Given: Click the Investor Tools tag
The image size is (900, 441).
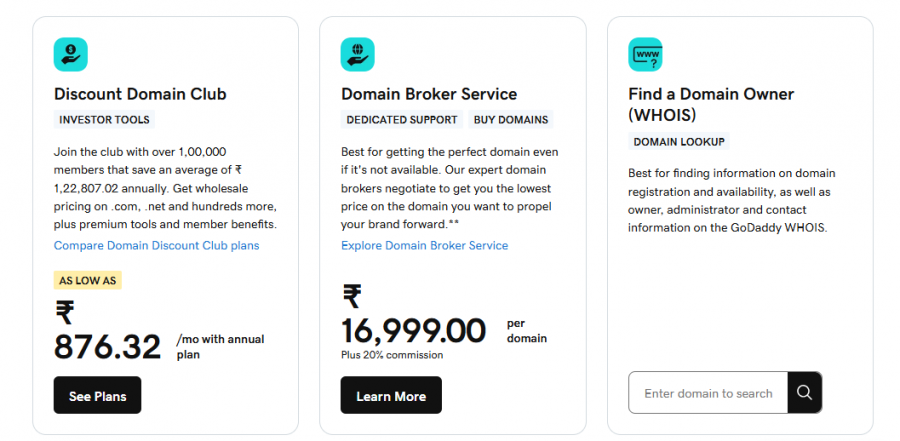Looking at the screenshot, I should [104, 120].
